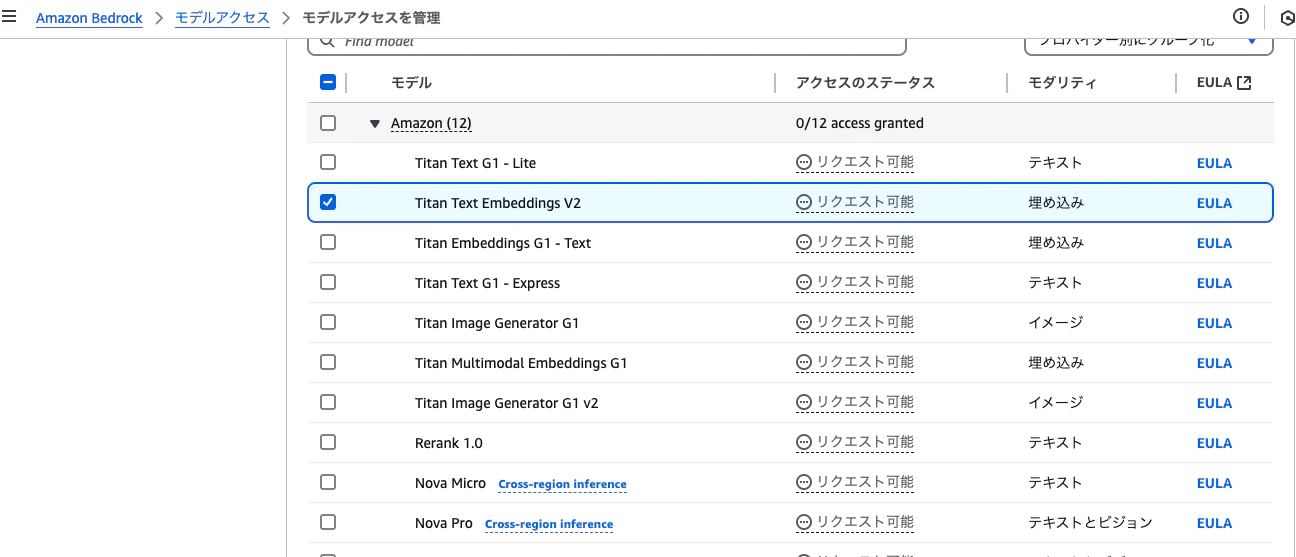
Task: Check Nova Micro checkbox
Action: [328, 482]
